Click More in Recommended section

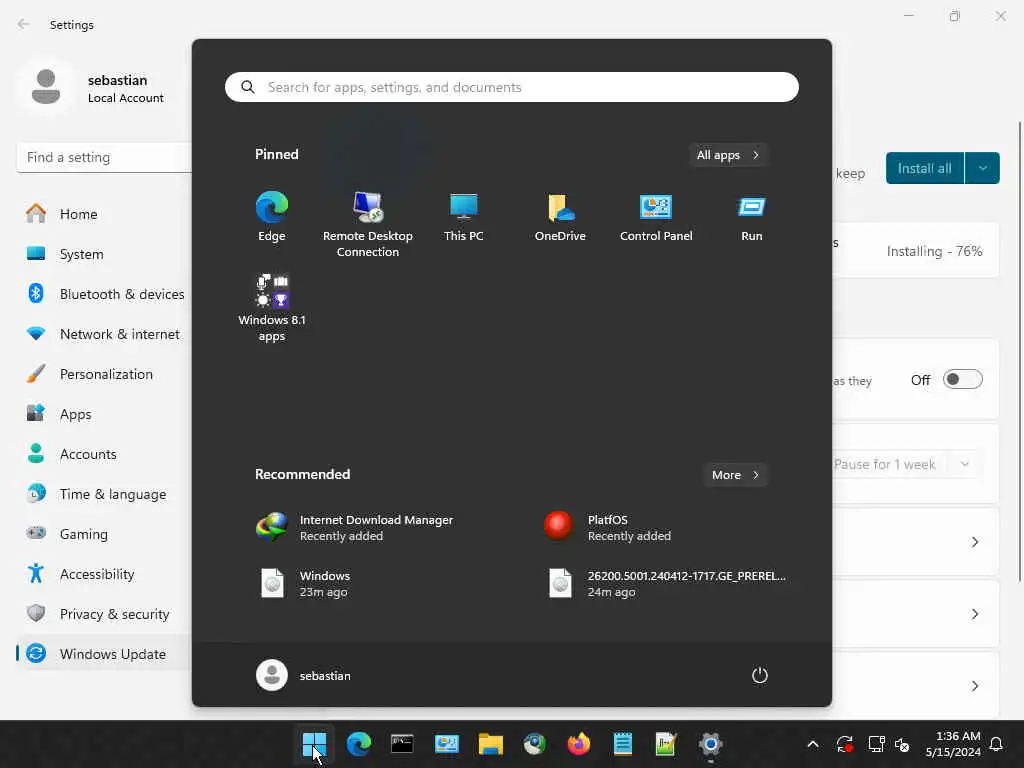735,475
